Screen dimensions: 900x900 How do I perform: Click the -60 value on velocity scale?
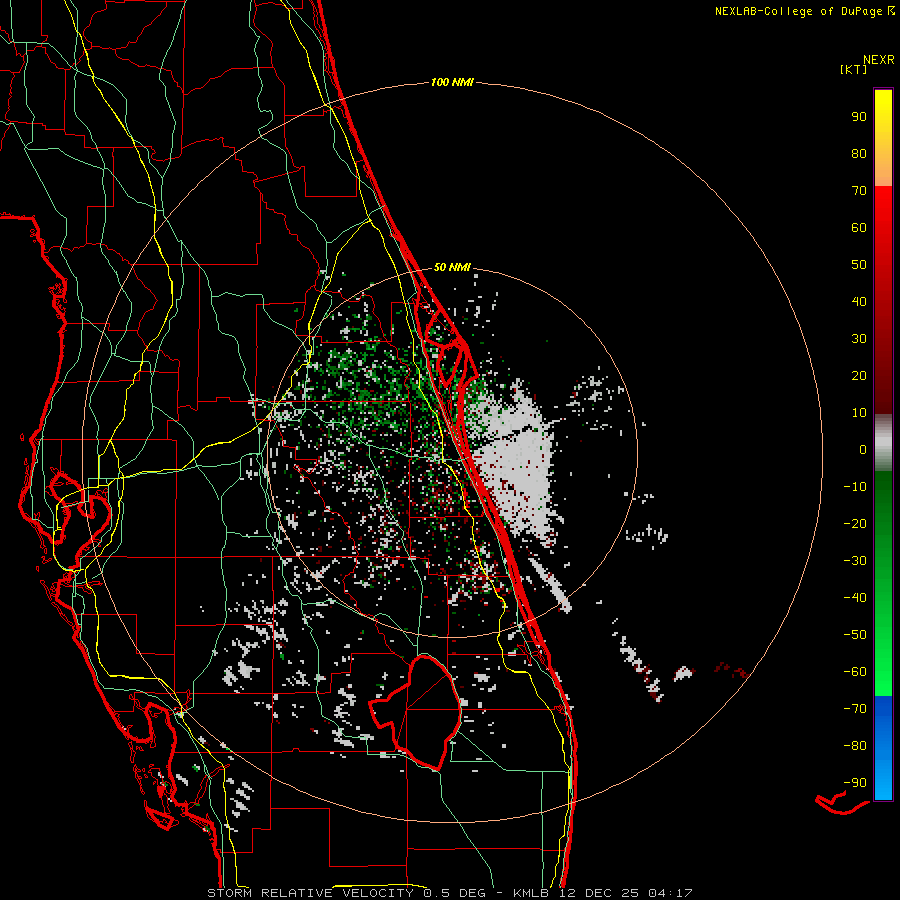click(x=855, y=672)
